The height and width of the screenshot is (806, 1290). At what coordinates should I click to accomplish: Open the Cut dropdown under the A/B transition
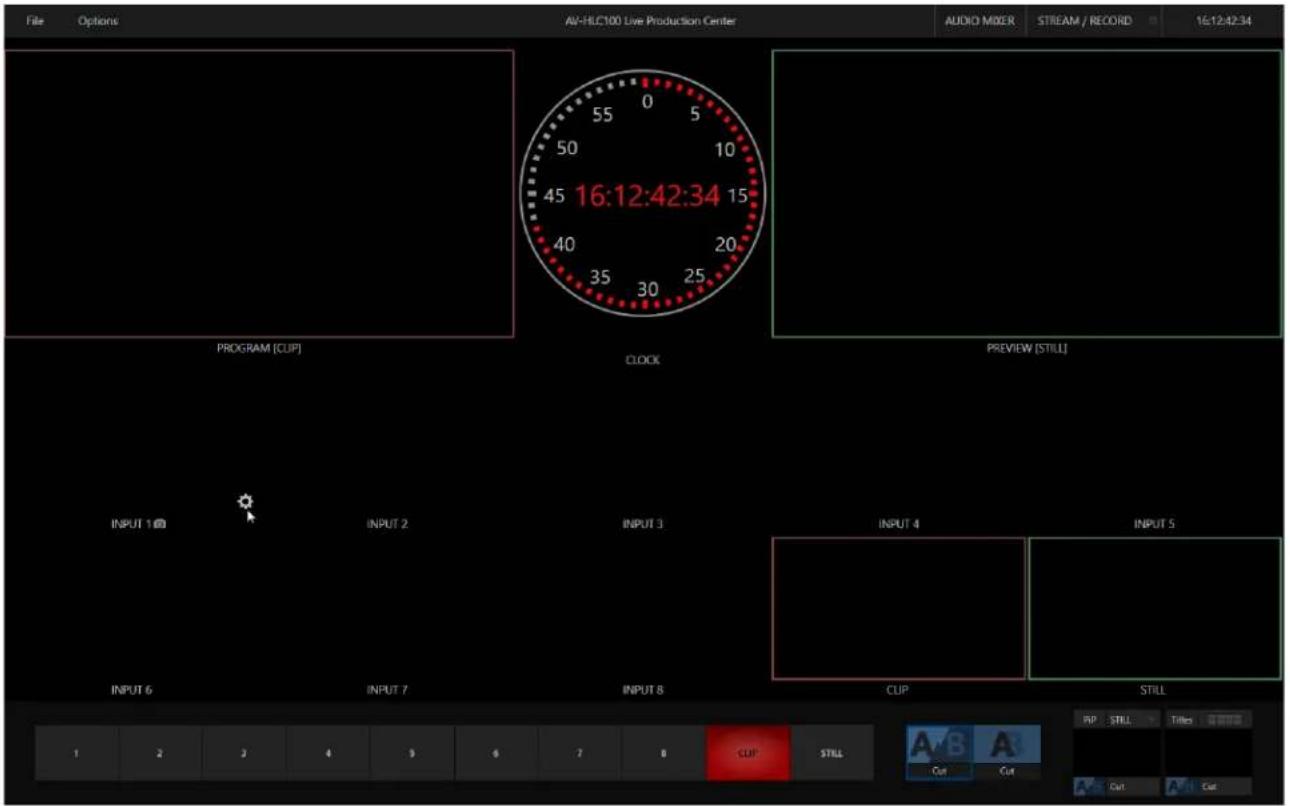[940, 771]
